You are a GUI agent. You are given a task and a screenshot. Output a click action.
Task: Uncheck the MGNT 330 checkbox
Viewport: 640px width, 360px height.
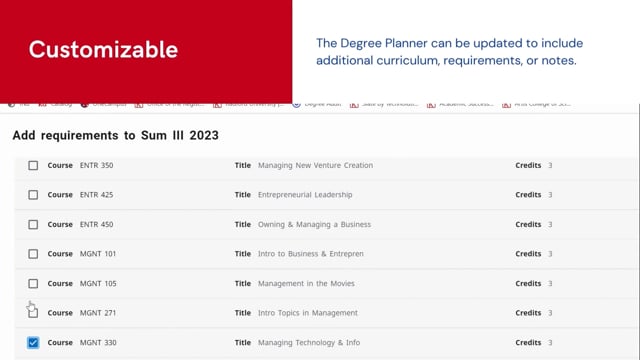click(x=33, y=342)
